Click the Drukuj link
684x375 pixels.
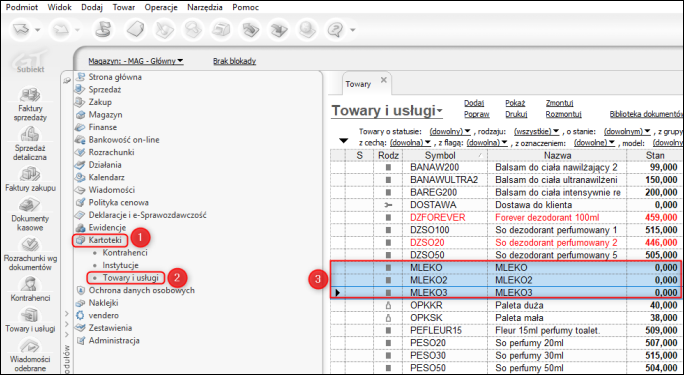[x=516, y=114]
